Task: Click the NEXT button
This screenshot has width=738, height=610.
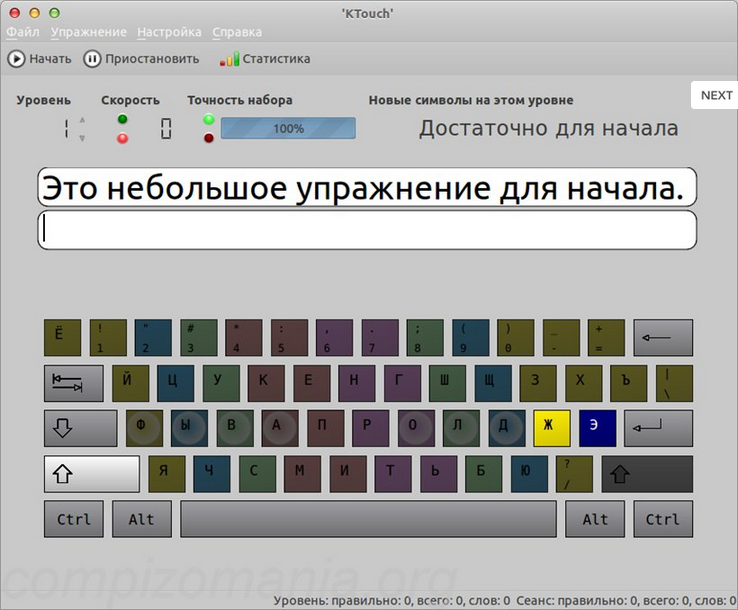Action: coord(716,95)
